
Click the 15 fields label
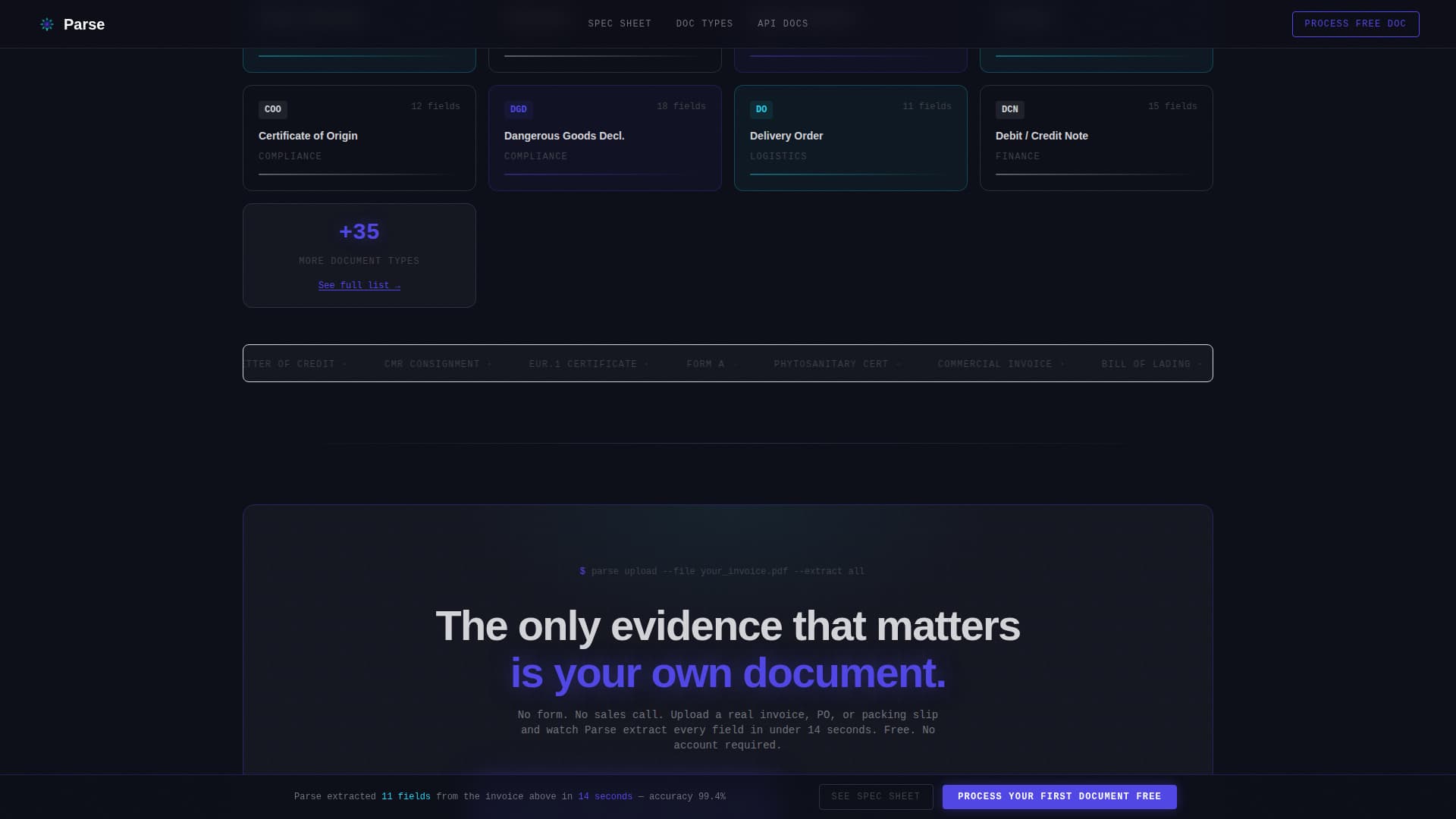pos(1172,106)
